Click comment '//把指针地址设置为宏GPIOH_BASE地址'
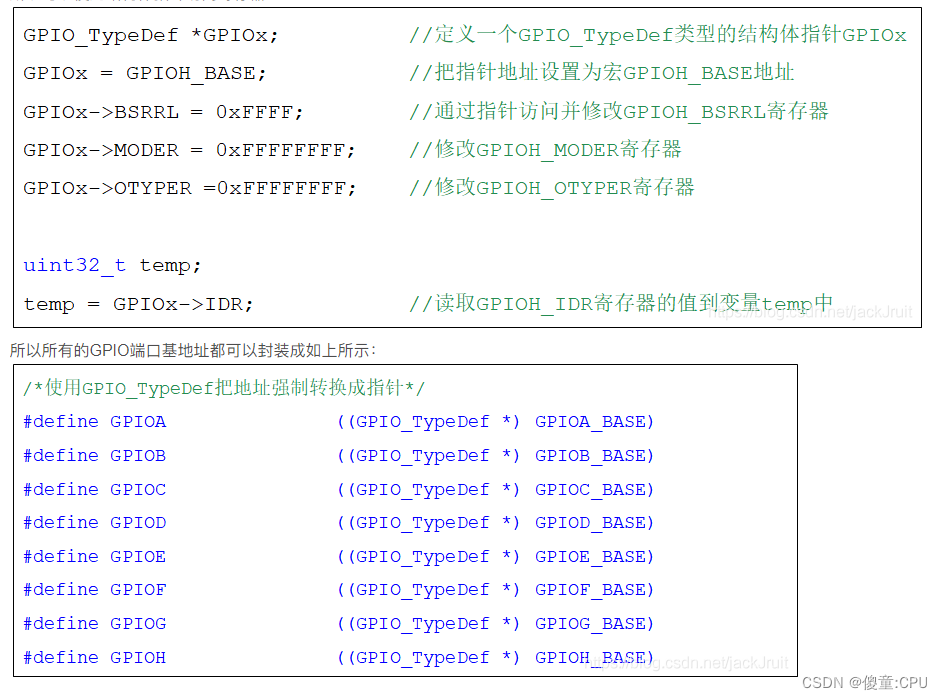 pos(601,73)
